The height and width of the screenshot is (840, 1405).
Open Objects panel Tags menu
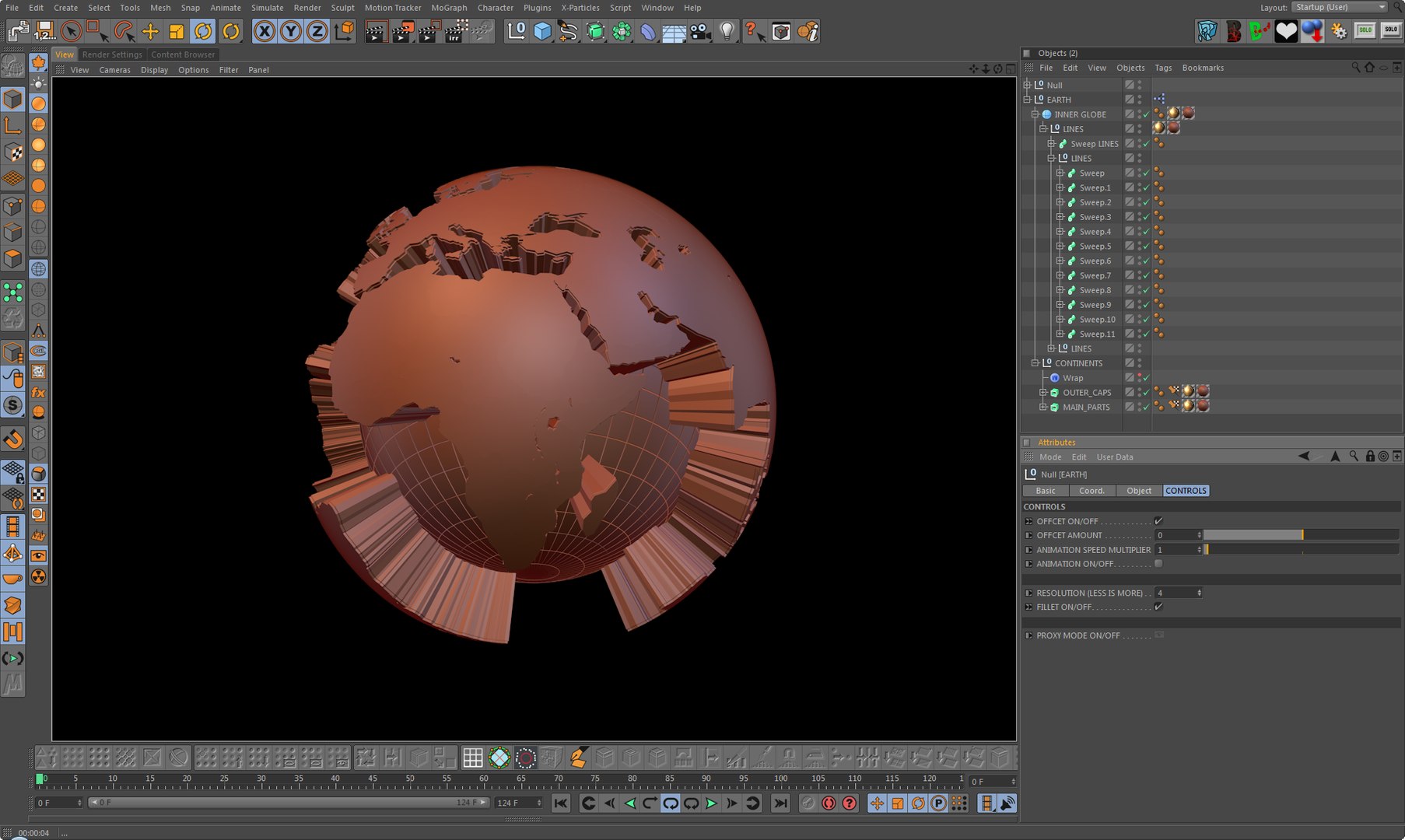pyautogui.click(x=1163, y=68)
